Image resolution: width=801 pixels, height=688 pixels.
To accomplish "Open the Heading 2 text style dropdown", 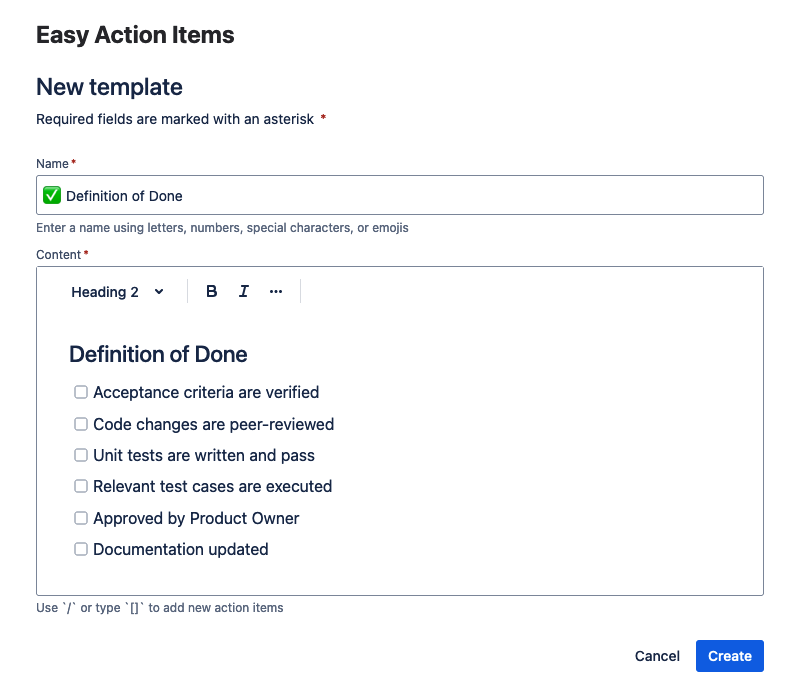I will [106, 292].
